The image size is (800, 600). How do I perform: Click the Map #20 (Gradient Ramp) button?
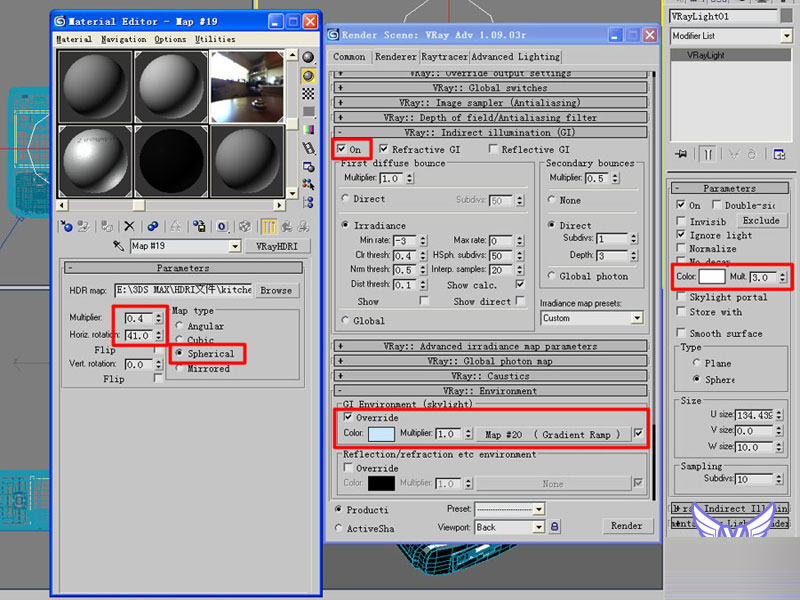click(553, 434)
